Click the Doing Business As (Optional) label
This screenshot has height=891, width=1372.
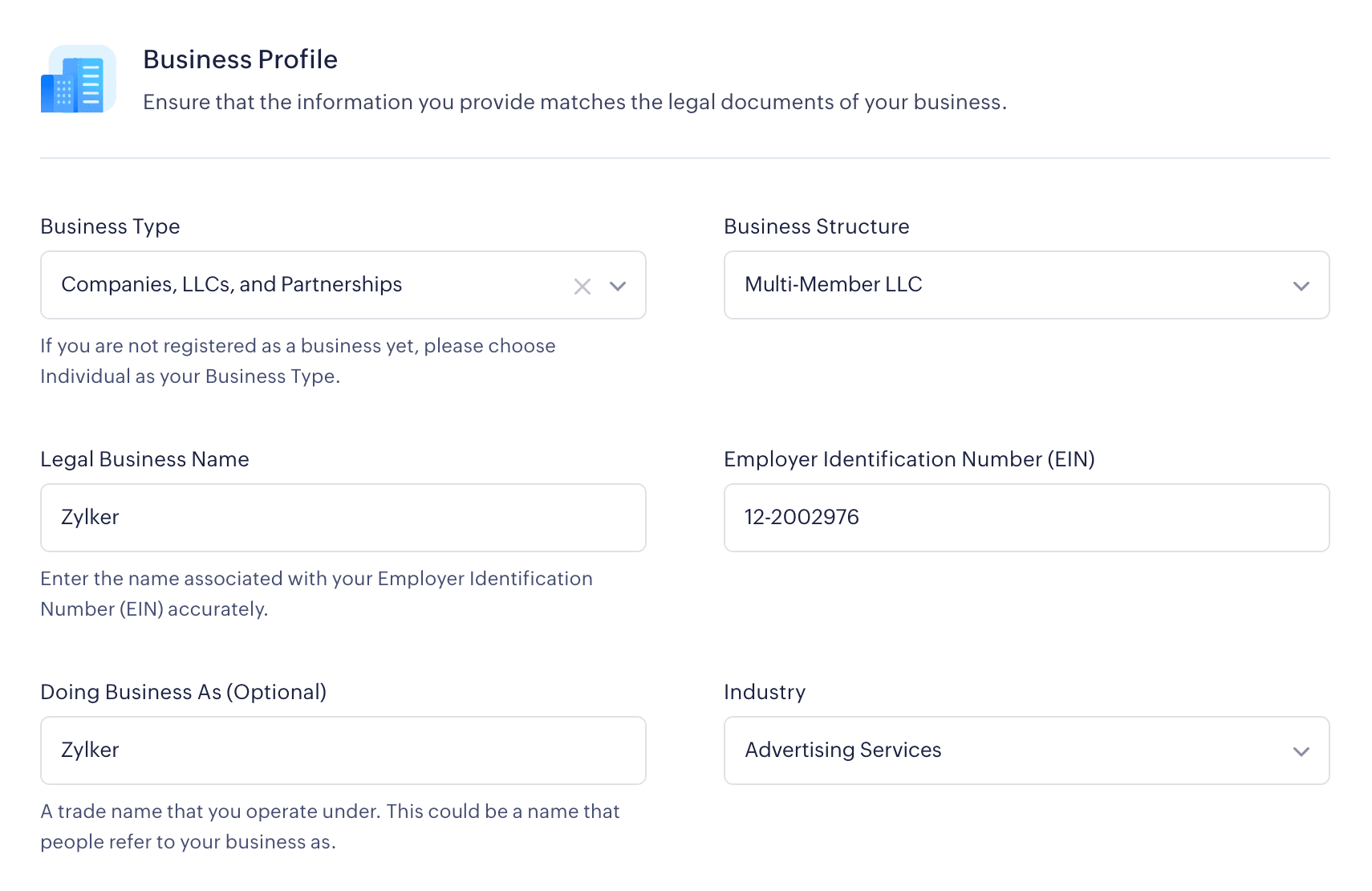(x=183, y=692)
